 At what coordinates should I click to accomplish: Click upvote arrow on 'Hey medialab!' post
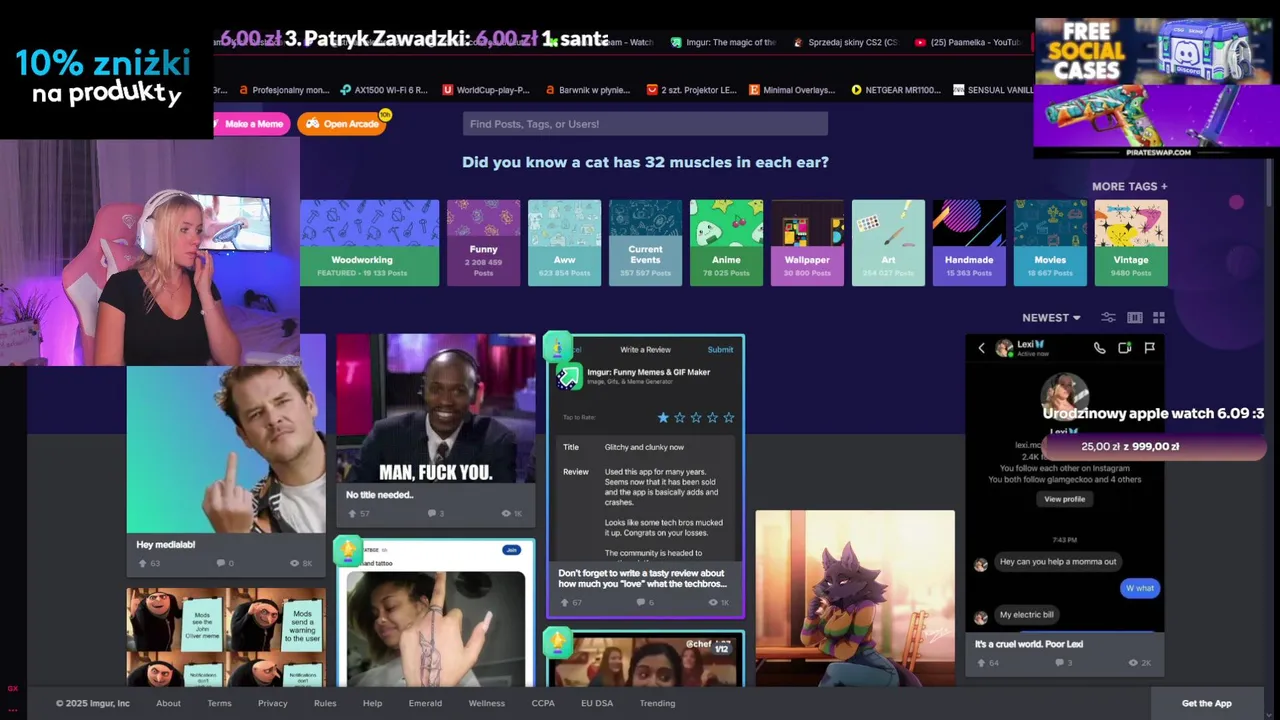[x=142, y=563]
